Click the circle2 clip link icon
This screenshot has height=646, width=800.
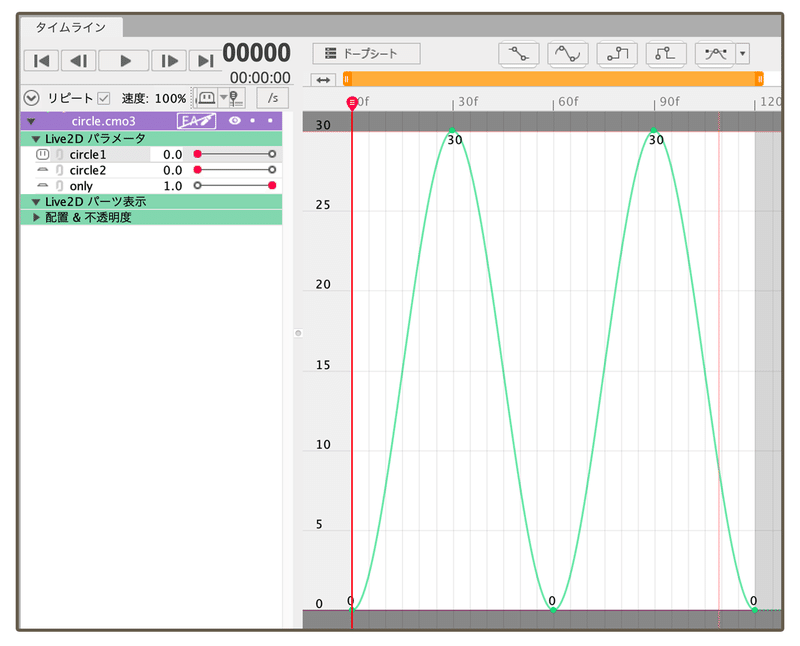coord(59,170)
